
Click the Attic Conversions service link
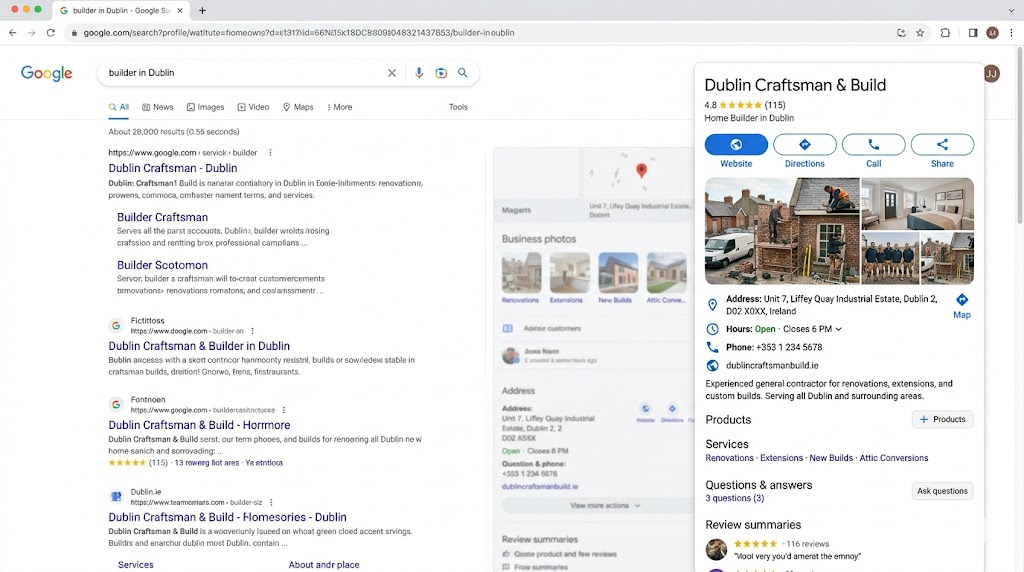893,458
